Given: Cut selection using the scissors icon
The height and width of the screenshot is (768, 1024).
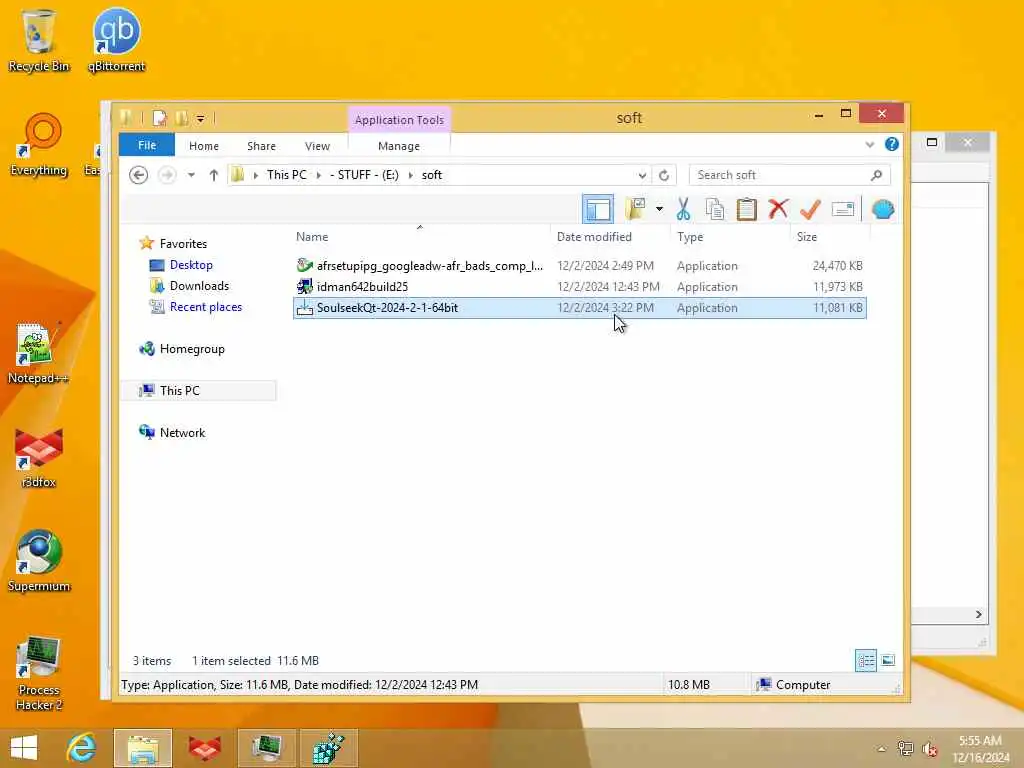Looking at the screenshot, I should (683, 209).
